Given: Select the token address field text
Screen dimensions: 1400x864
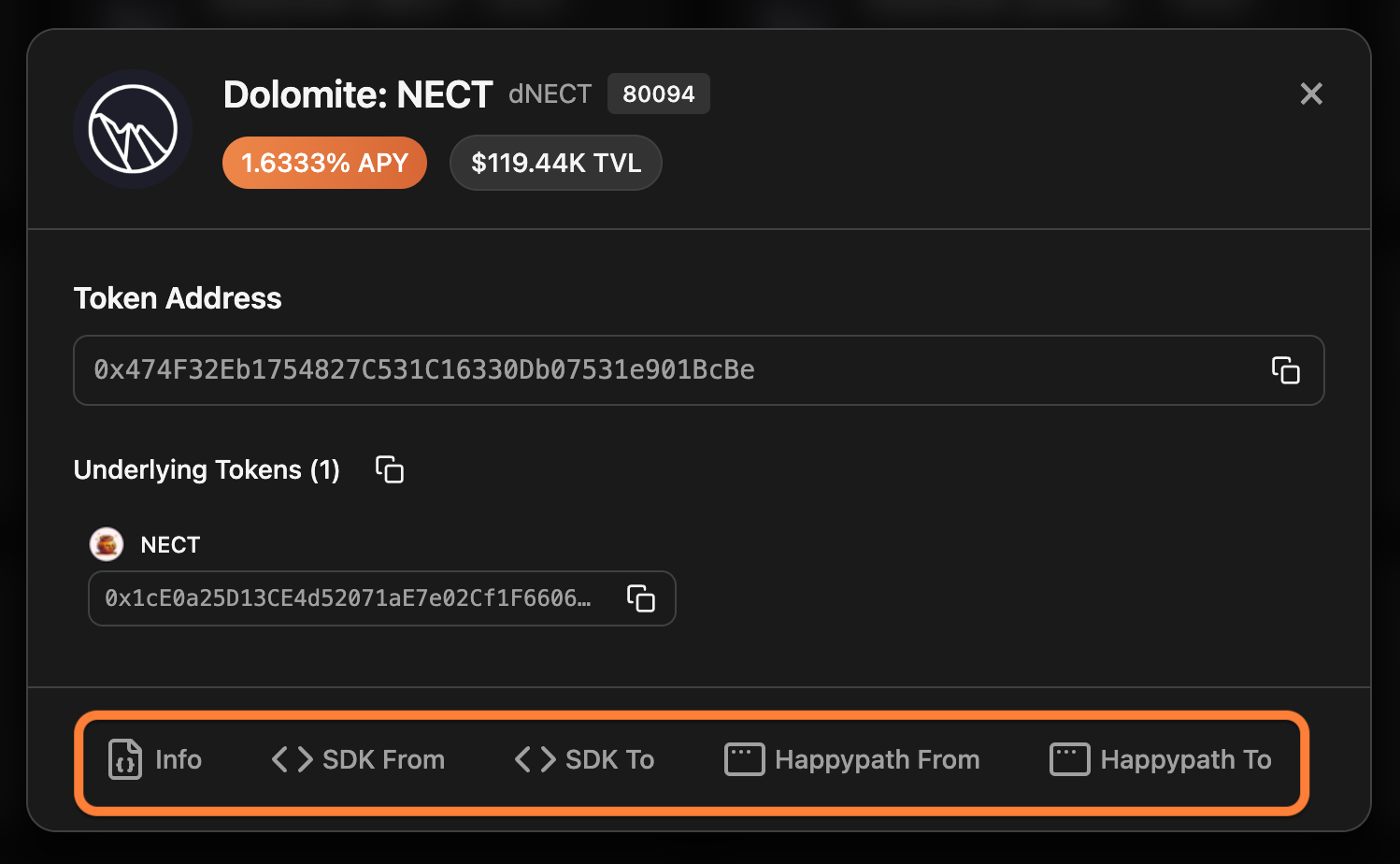Looking at the screenshot, I should (424, 370).
